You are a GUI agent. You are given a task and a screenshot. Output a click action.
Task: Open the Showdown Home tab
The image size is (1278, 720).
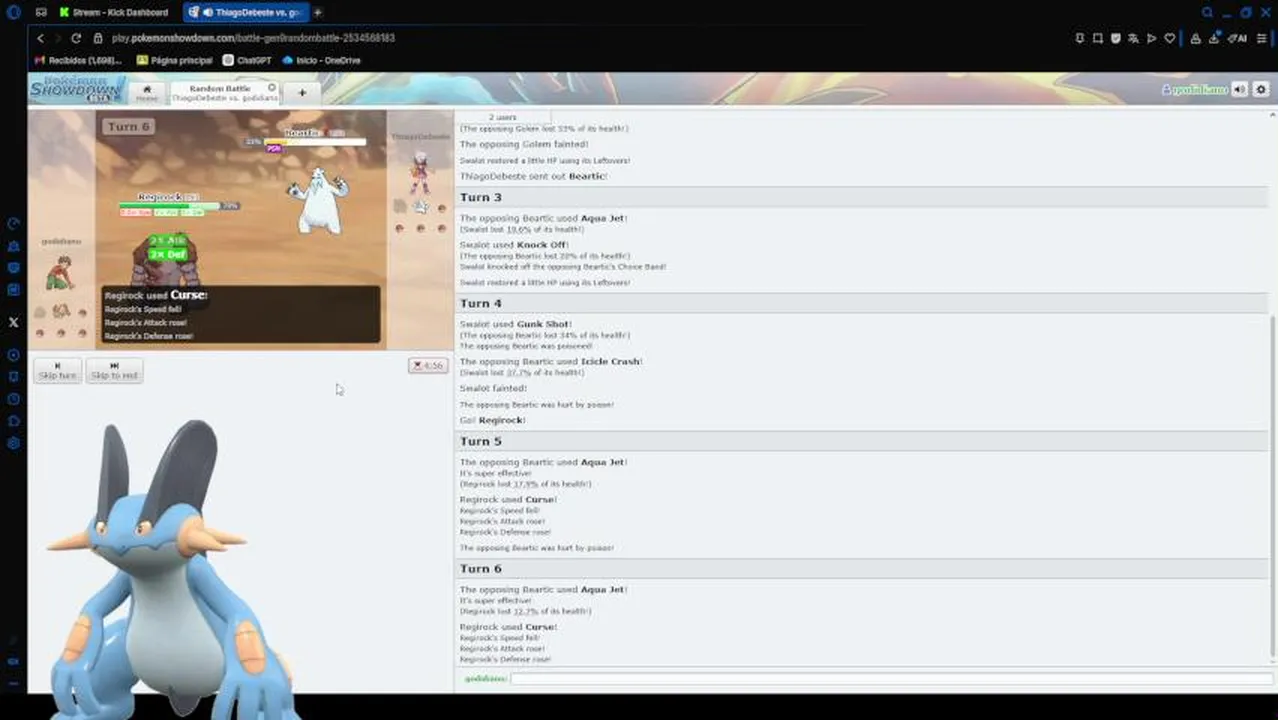pos(147,93)
